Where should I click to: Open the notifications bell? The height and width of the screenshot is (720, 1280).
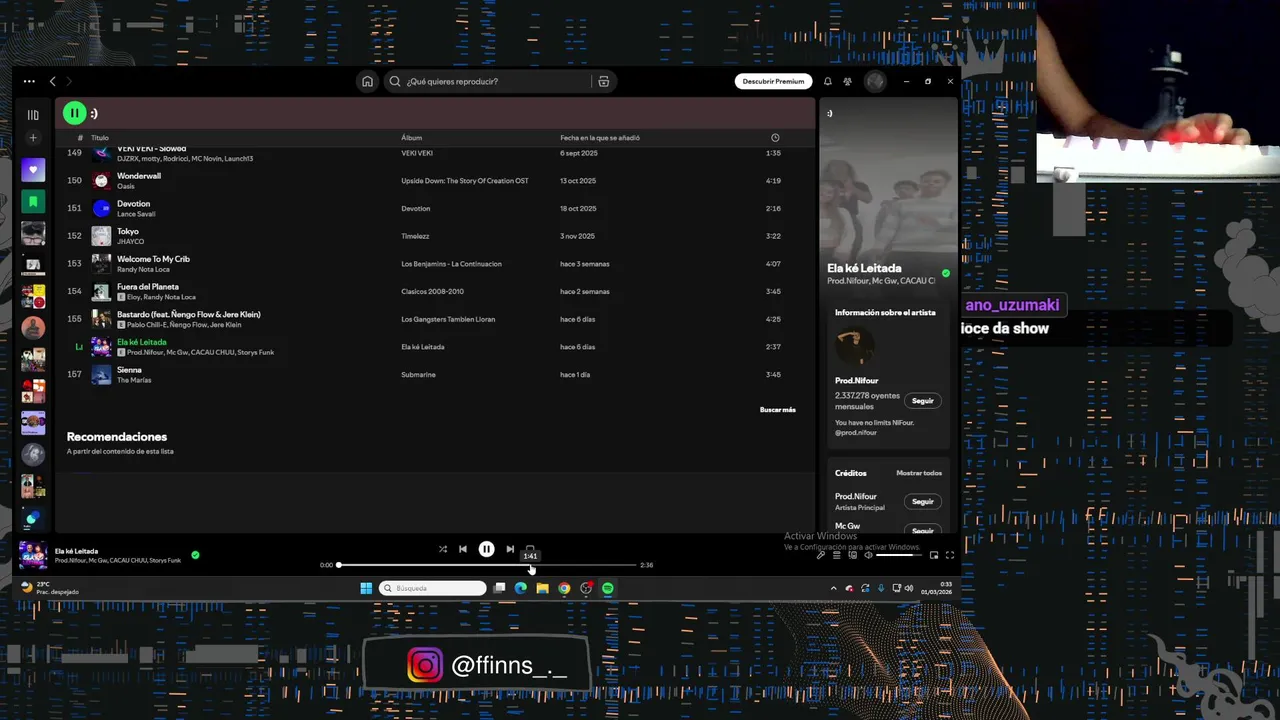point(828,81)
